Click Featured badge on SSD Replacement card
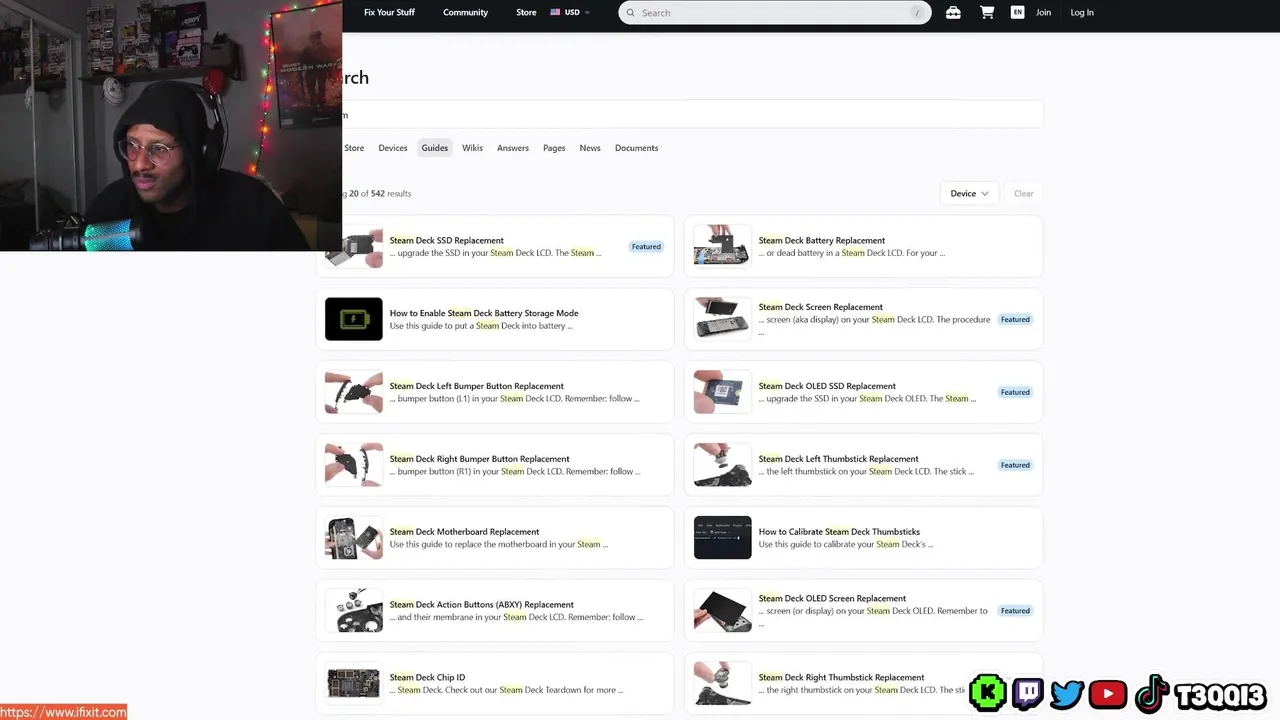1280x720 pixels. pos(646,247)
